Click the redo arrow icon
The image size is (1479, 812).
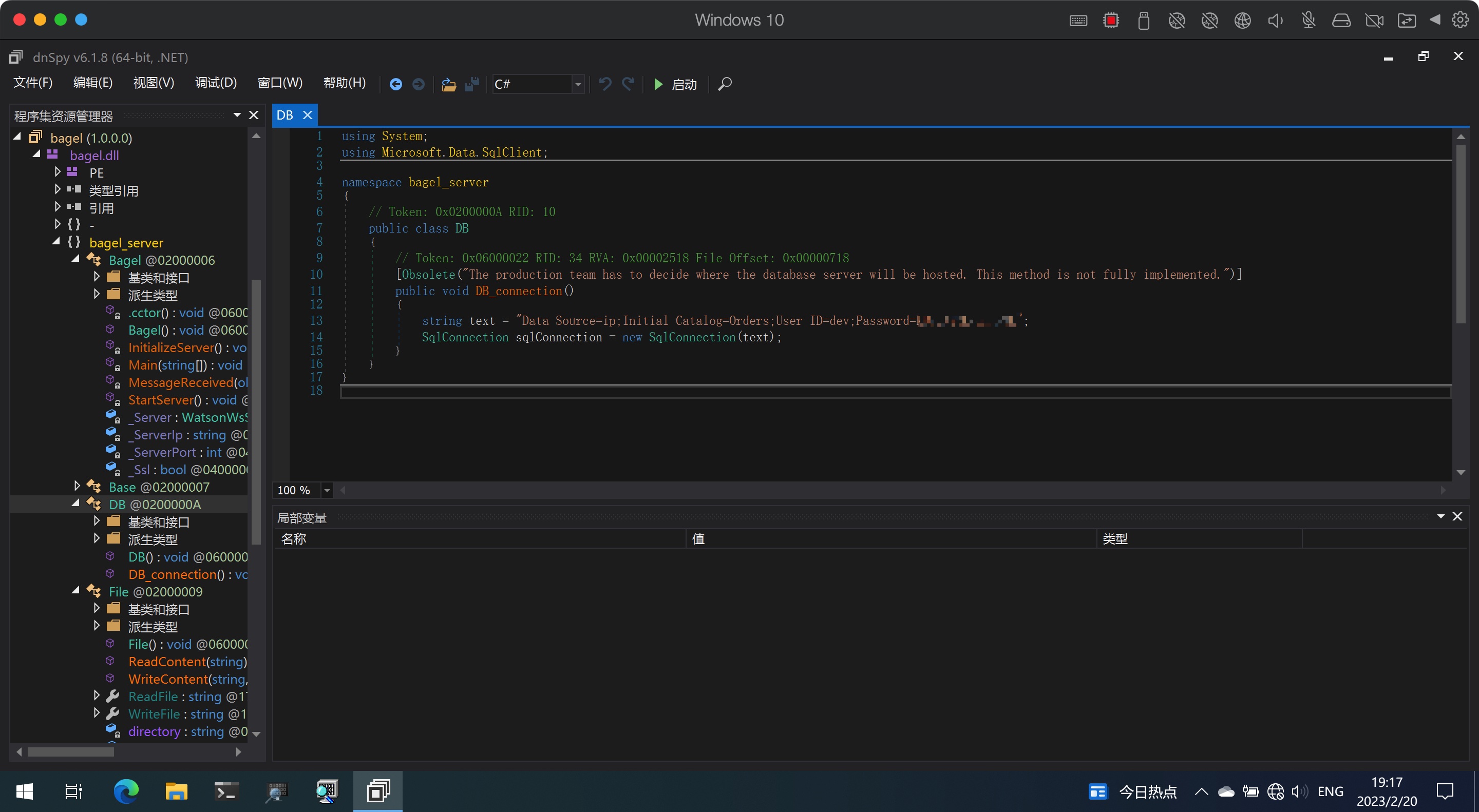pos(628,84)
